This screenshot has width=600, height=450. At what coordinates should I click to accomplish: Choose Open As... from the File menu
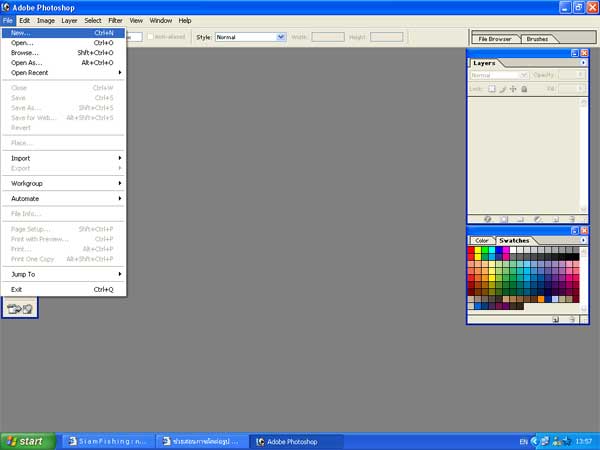(x=63, y=63)
